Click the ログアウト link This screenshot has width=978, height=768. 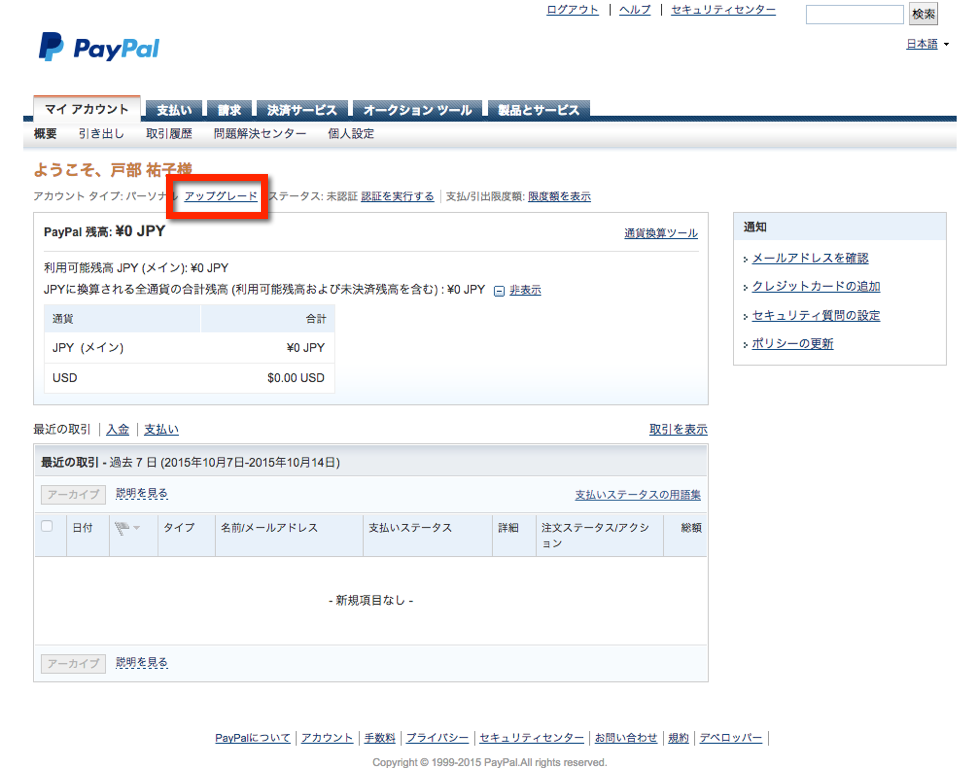(x=573, y=10)
